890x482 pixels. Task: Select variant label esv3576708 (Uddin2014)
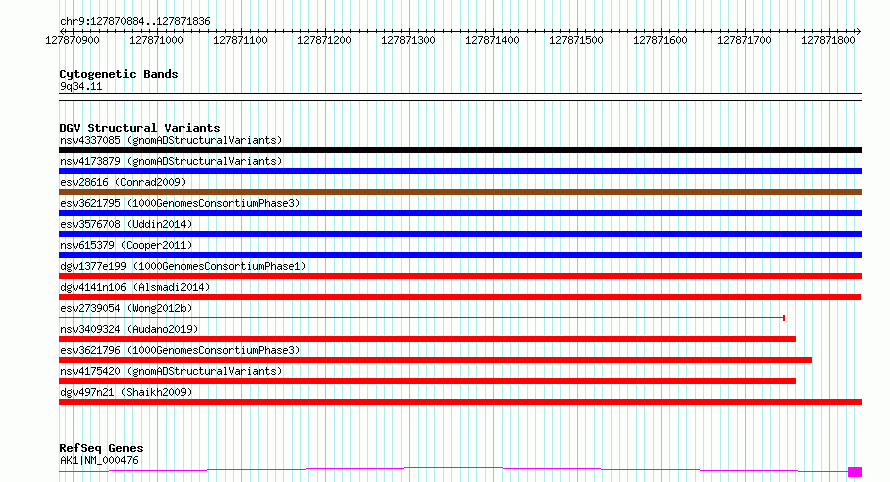pos(126,224)
